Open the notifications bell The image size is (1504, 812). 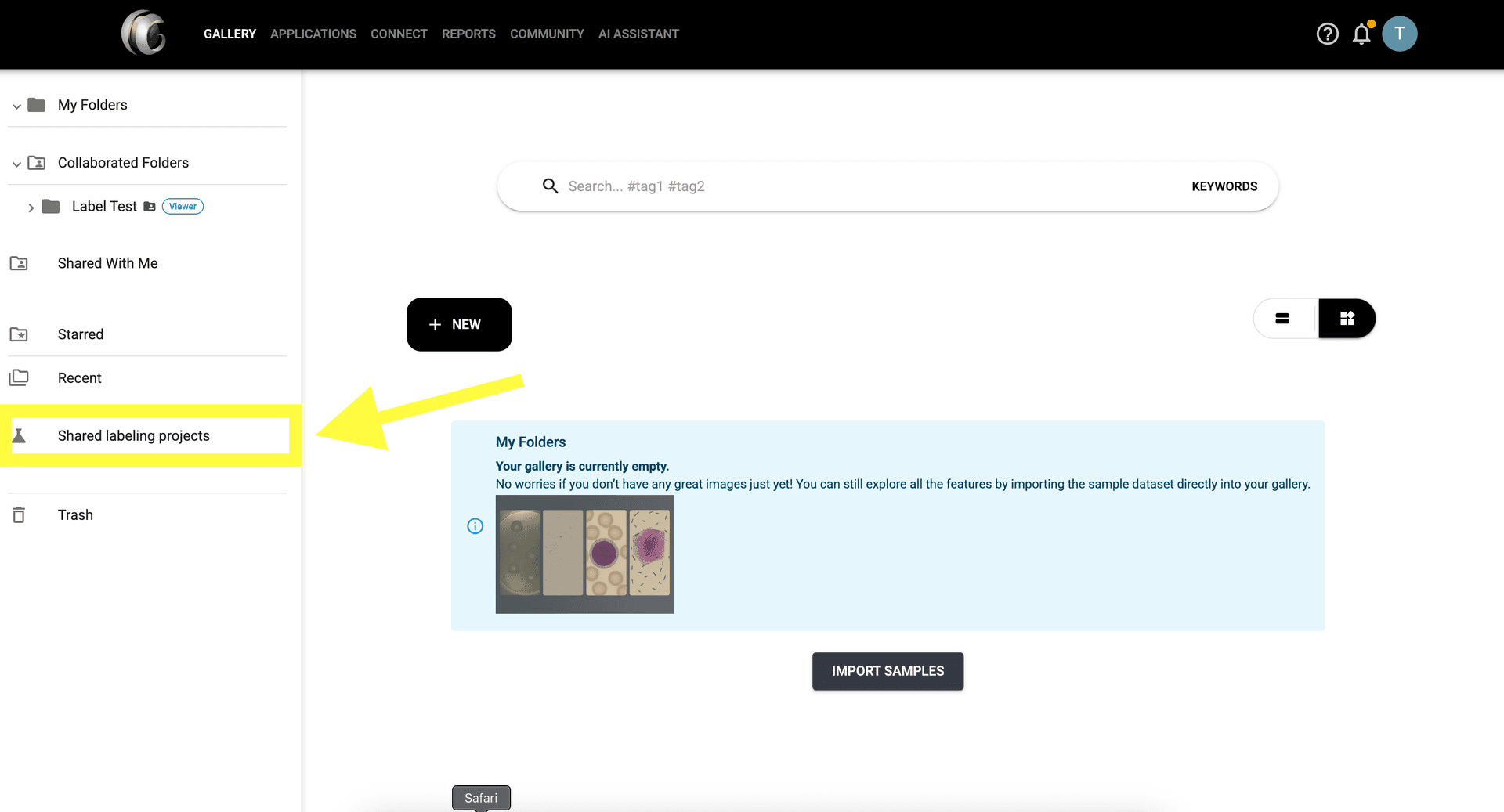pyautogui.click(x=1361, y=34)
